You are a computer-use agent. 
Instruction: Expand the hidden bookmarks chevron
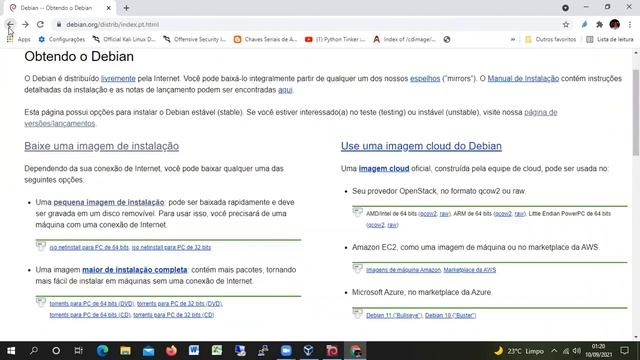pyautogui.click(x=513, y=40)
